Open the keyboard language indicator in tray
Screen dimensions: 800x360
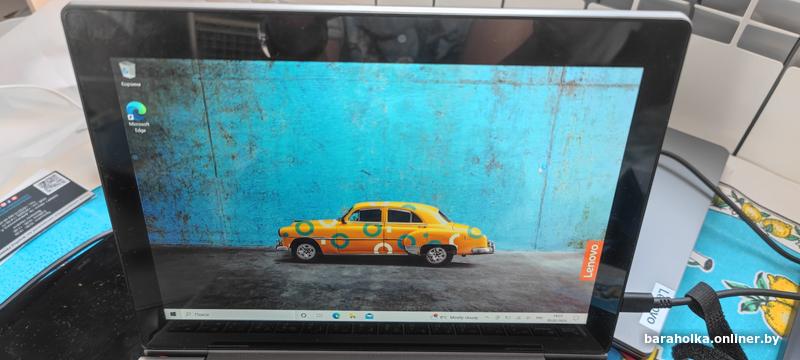[539, 318]
